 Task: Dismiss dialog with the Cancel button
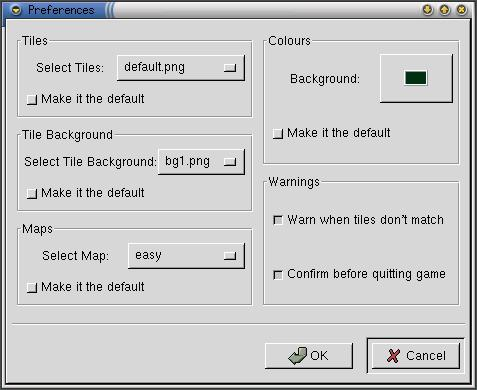point(415,356)
